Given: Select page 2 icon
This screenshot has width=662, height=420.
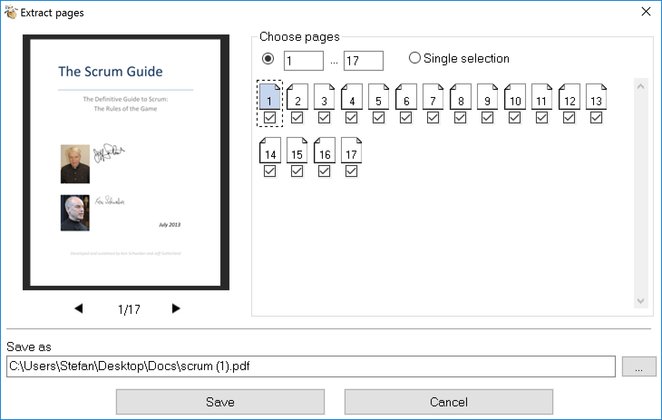Looking at the screenshot, I should 297,97.
